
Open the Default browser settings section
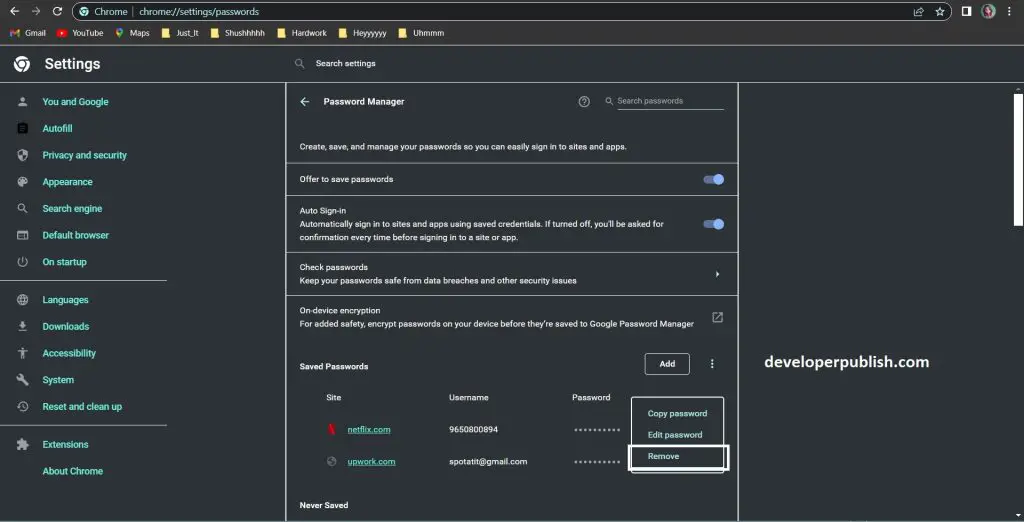pos(76,235)
